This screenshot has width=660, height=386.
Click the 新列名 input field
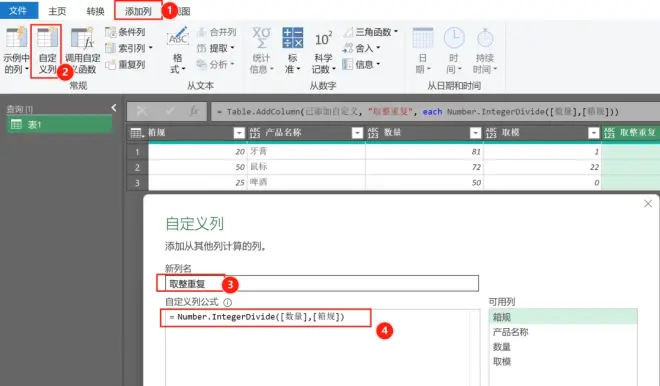322,283
